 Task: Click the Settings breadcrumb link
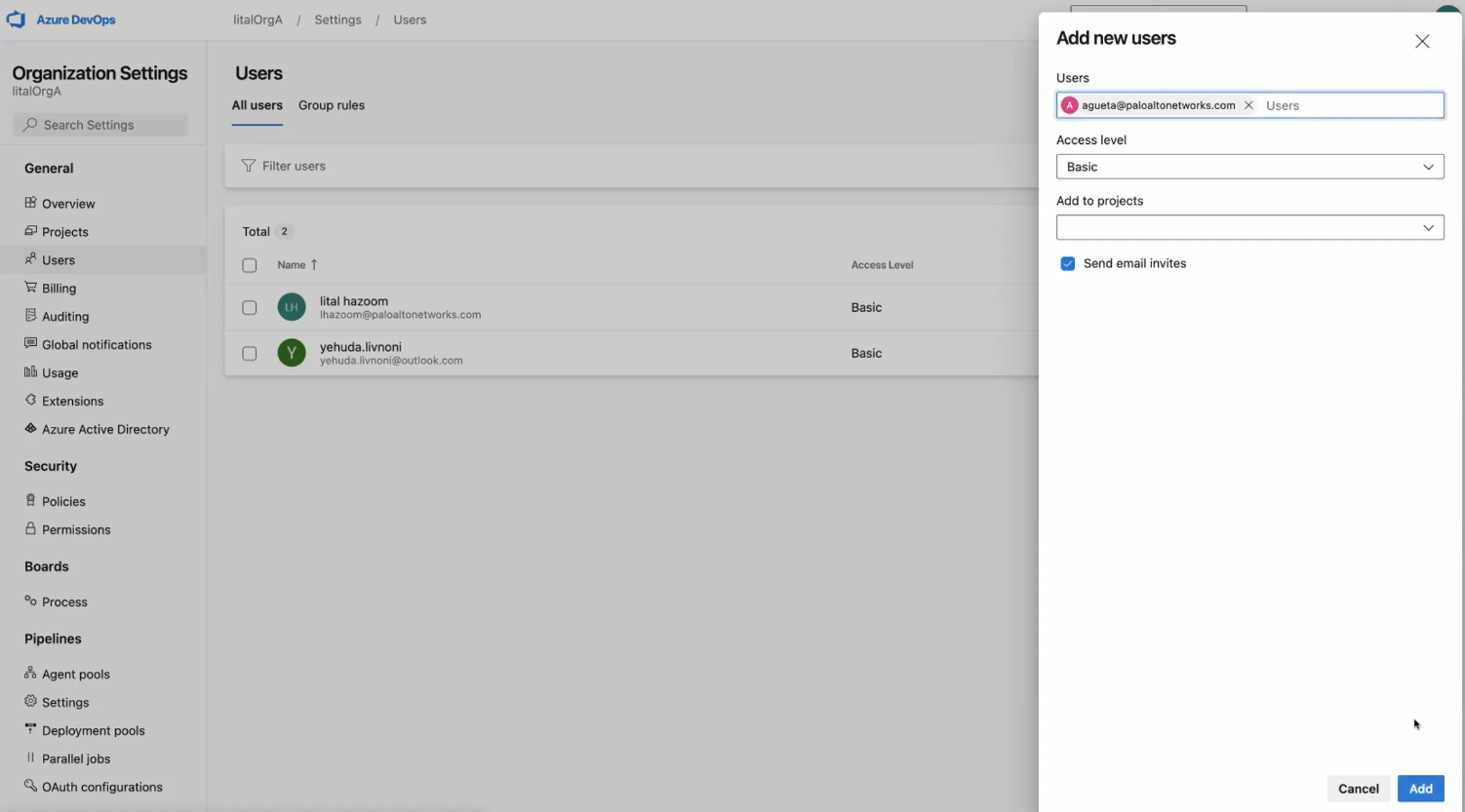[337, 19]
